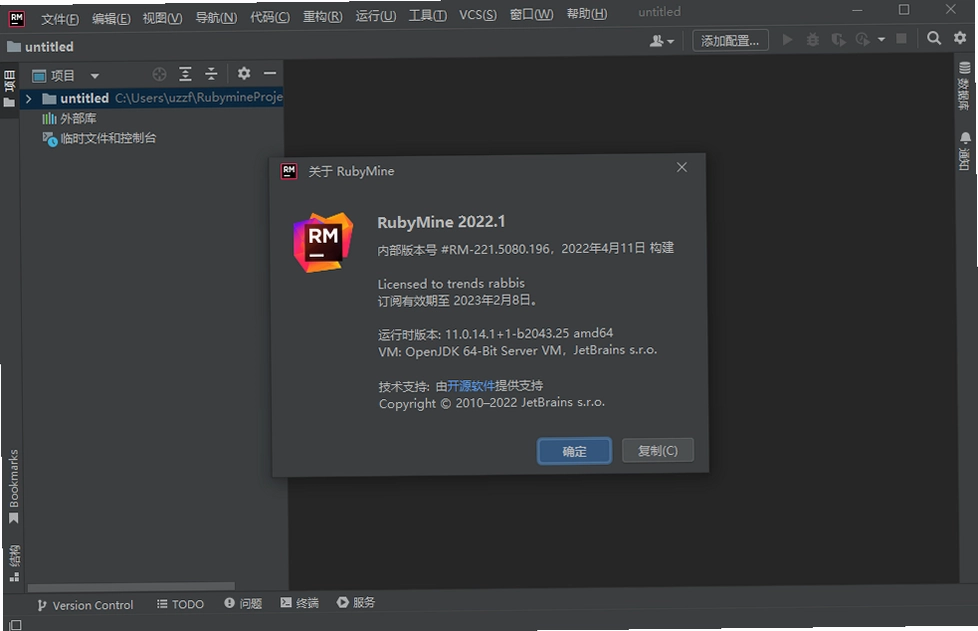Click the build number #RM-221.5080.196 text
The width and height of the screenshot is (978, 631).
(x=496, y=249)
